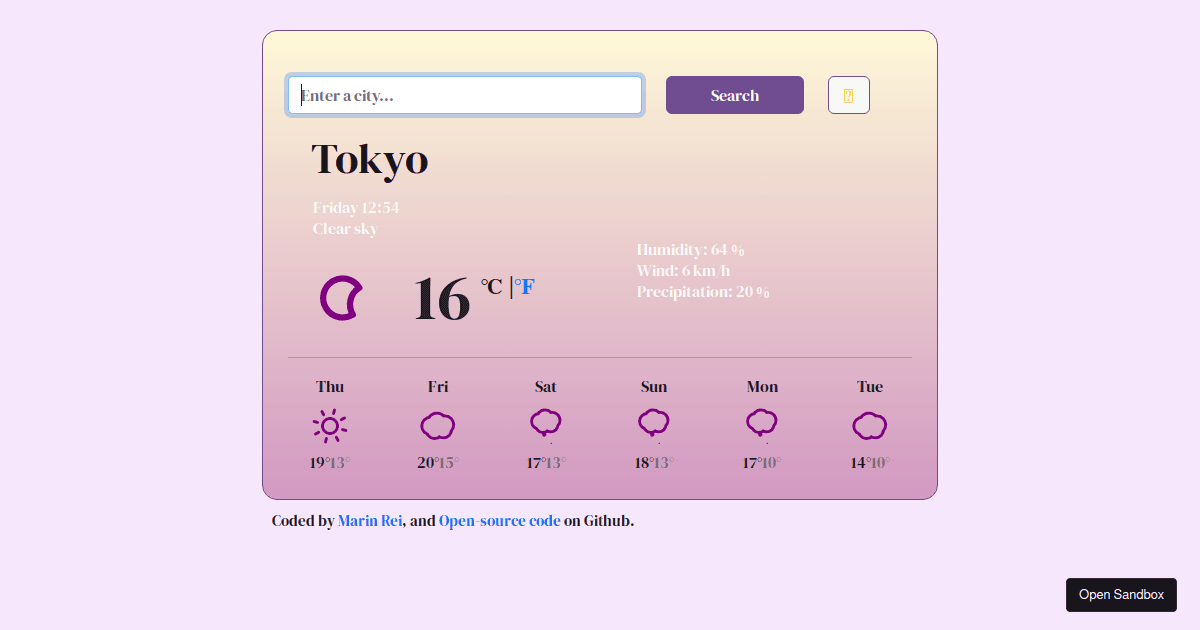
Task: Click Friday's cloud forecast icon
Action: 438,426
